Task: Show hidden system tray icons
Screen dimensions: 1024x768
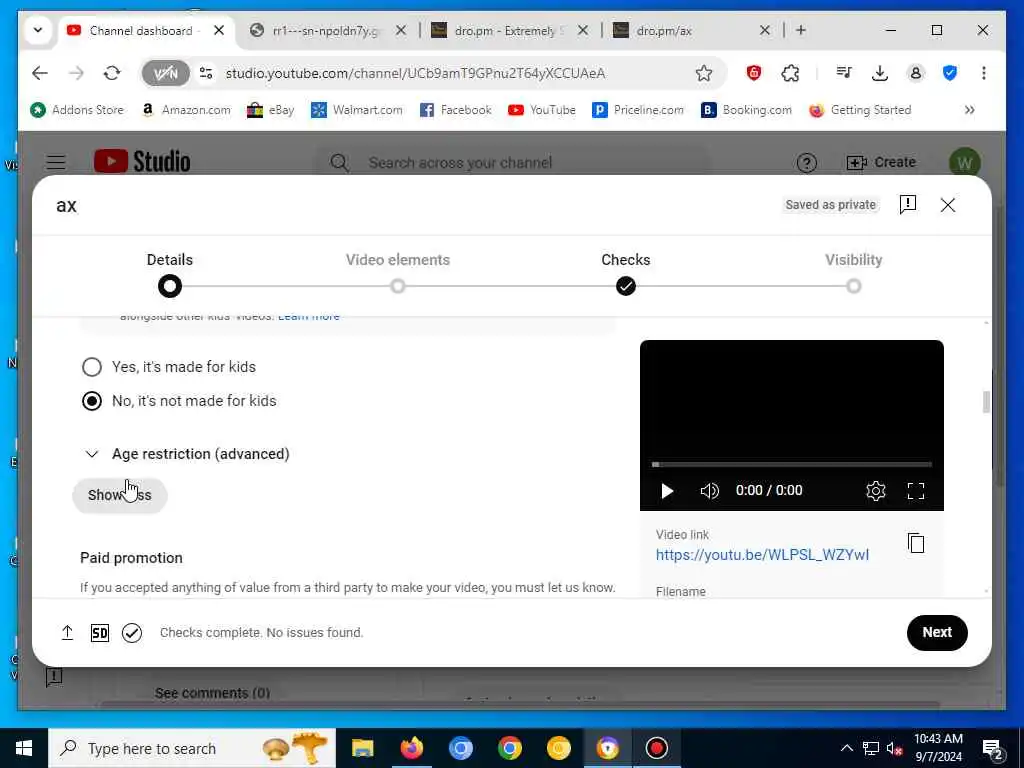Action: (x=846, y=748)
